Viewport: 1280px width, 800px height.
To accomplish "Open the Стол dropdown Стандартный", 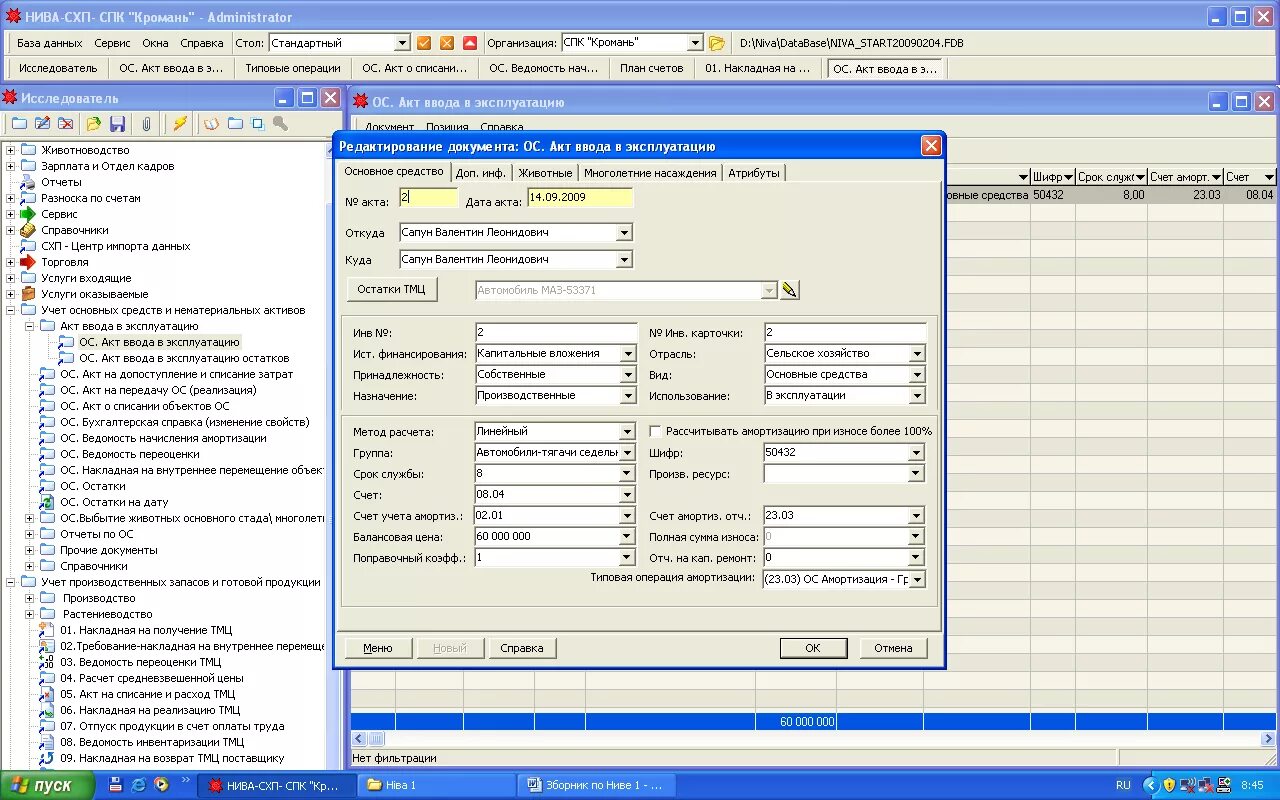I will pyautogui.click(x=402, y=43).
